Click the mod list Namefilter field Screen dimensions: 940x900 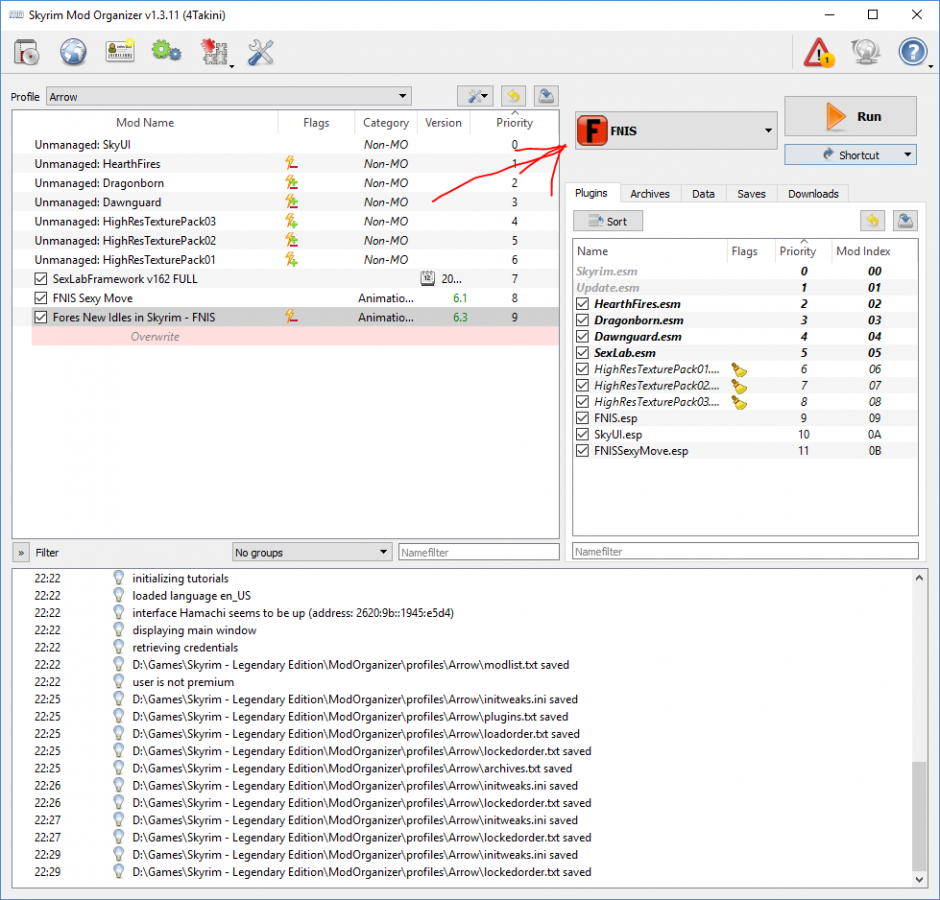(x=478, y=552)
